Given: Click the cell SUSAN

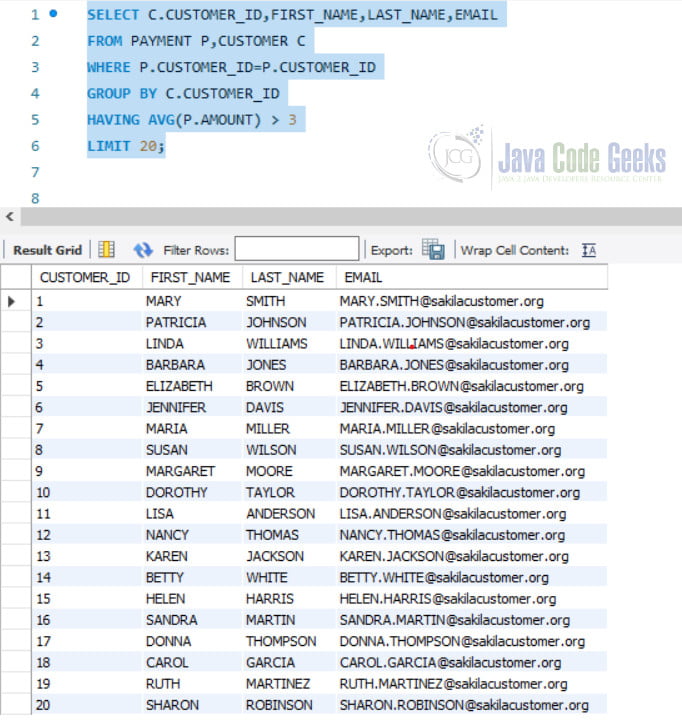Looking at the screenshot, I should click(x=167, y=450).
